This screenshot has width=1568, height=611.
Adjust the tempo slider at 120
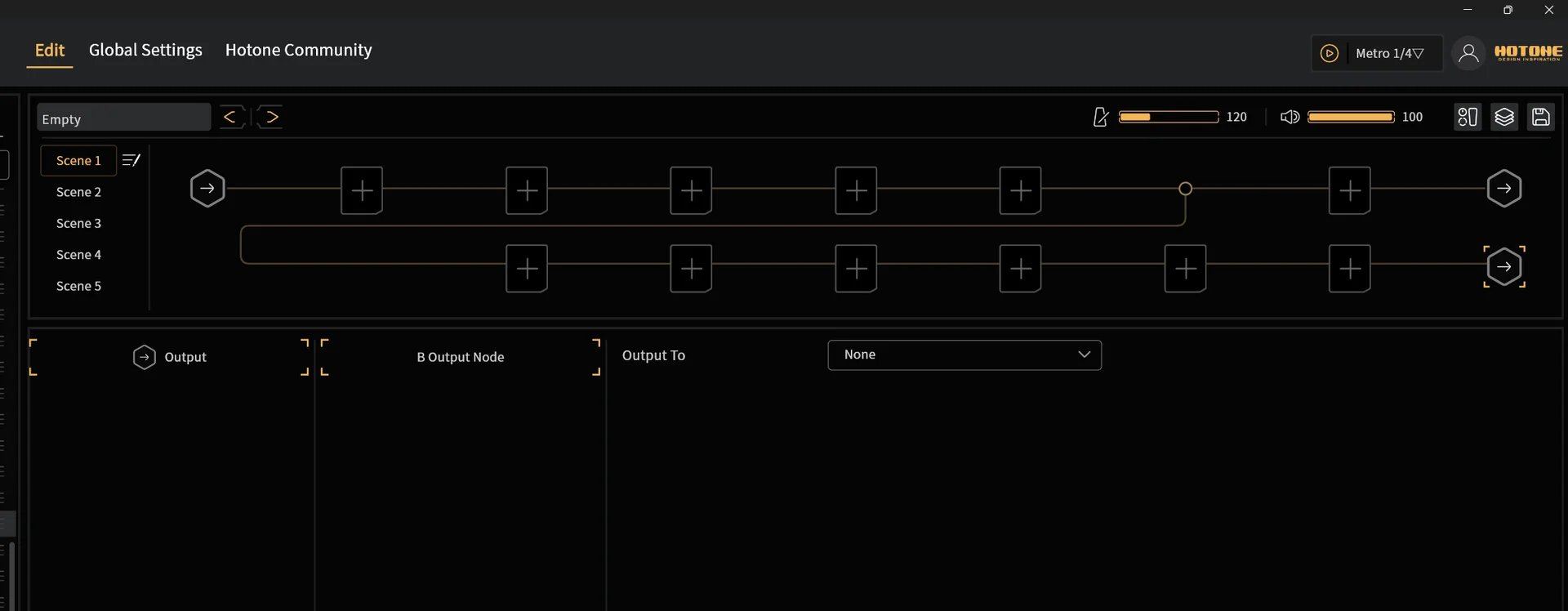coord(1169,117)
